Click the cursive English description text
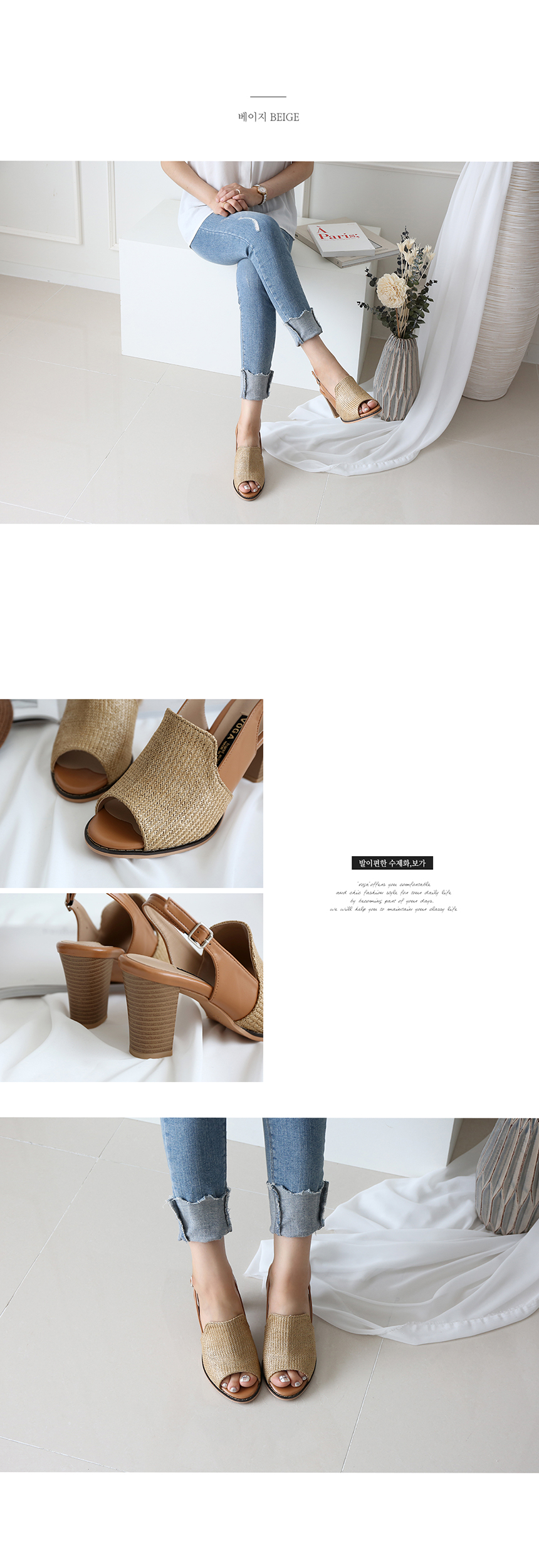The width and height of the screenshot is (539, 1568). tap(393, 896)
